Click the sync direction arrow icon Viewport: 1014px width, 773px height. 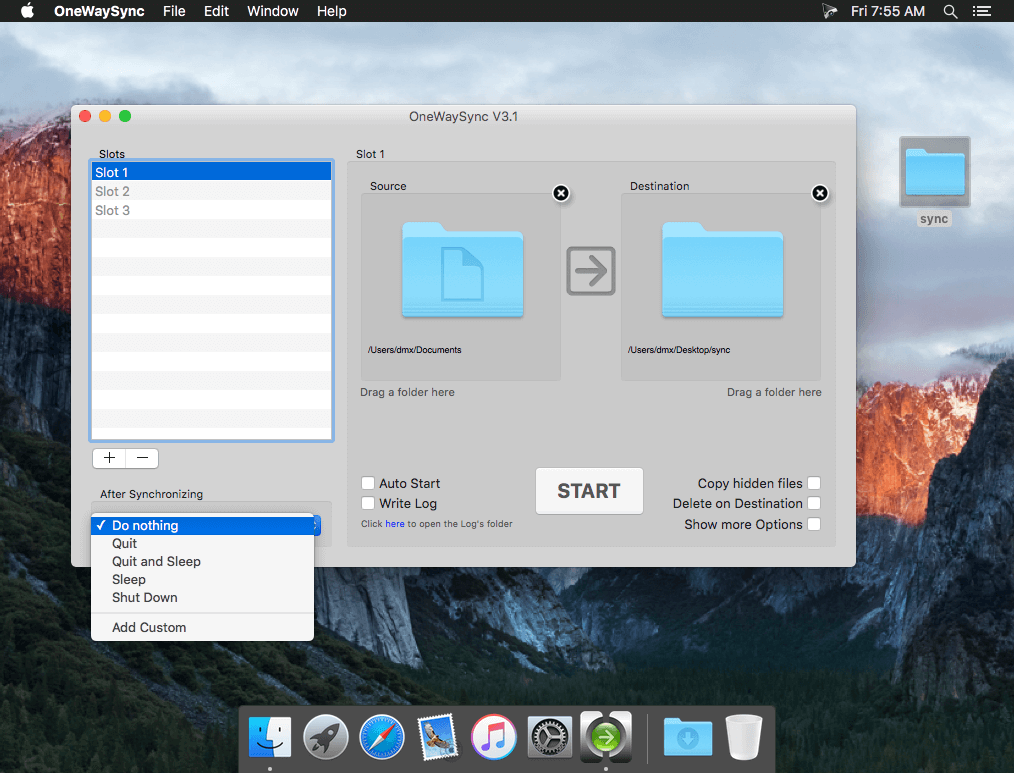(x=590, y=270)
